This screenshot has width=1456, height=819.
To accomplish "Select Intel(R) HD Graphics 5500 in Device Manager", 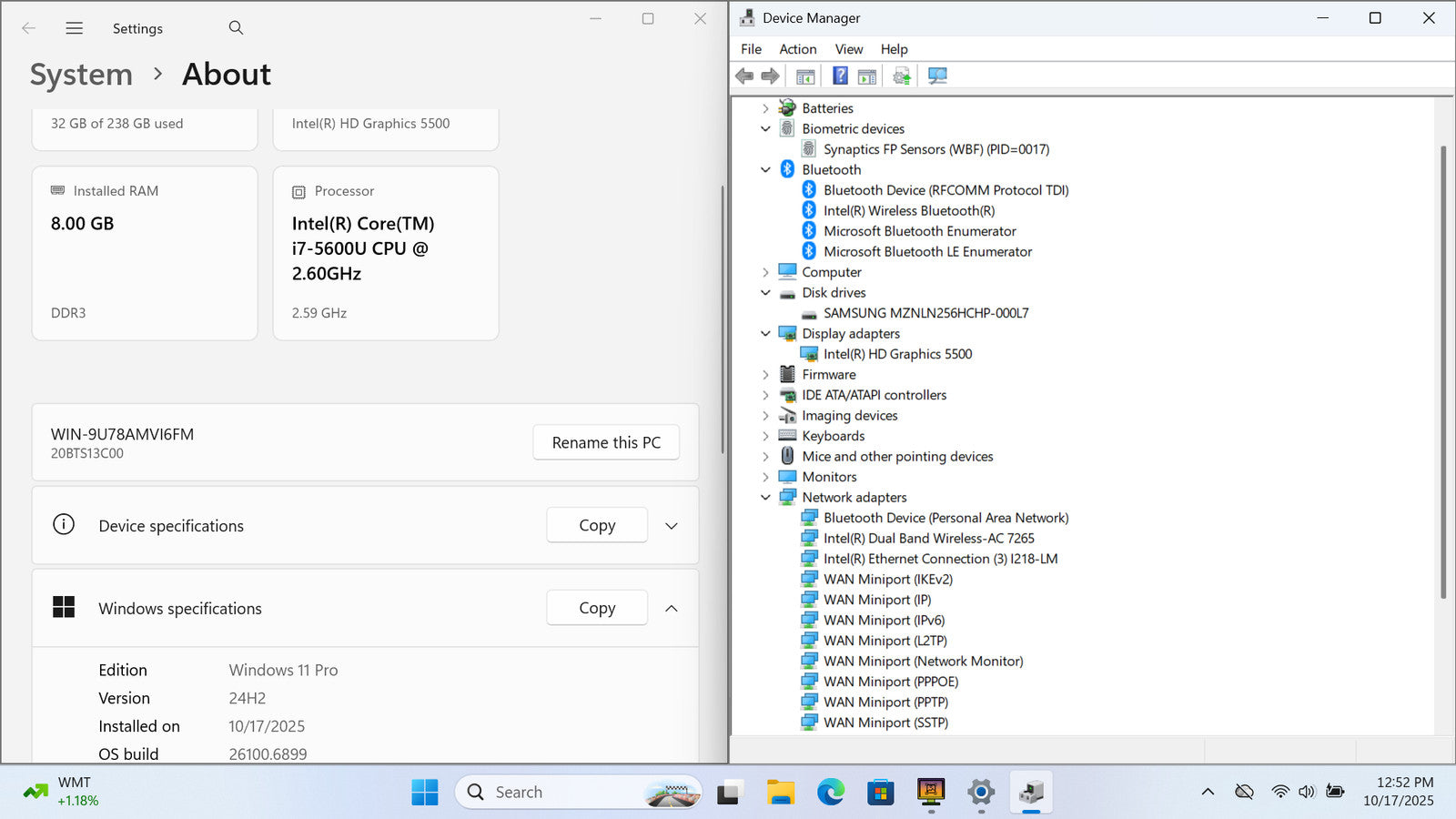I will tap(897, 354).
